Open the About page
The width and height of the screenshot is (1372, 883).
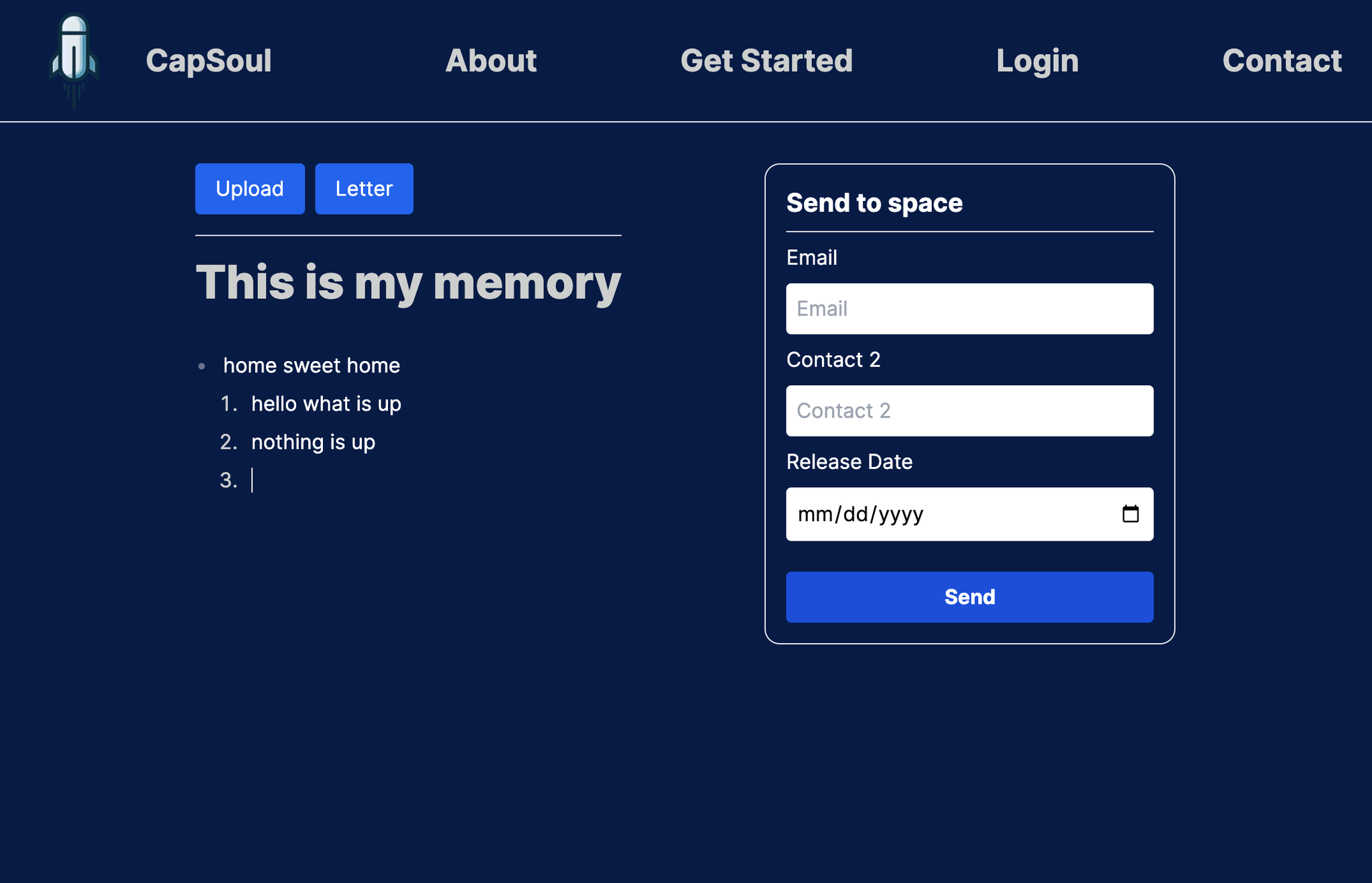tap(490, 61)
